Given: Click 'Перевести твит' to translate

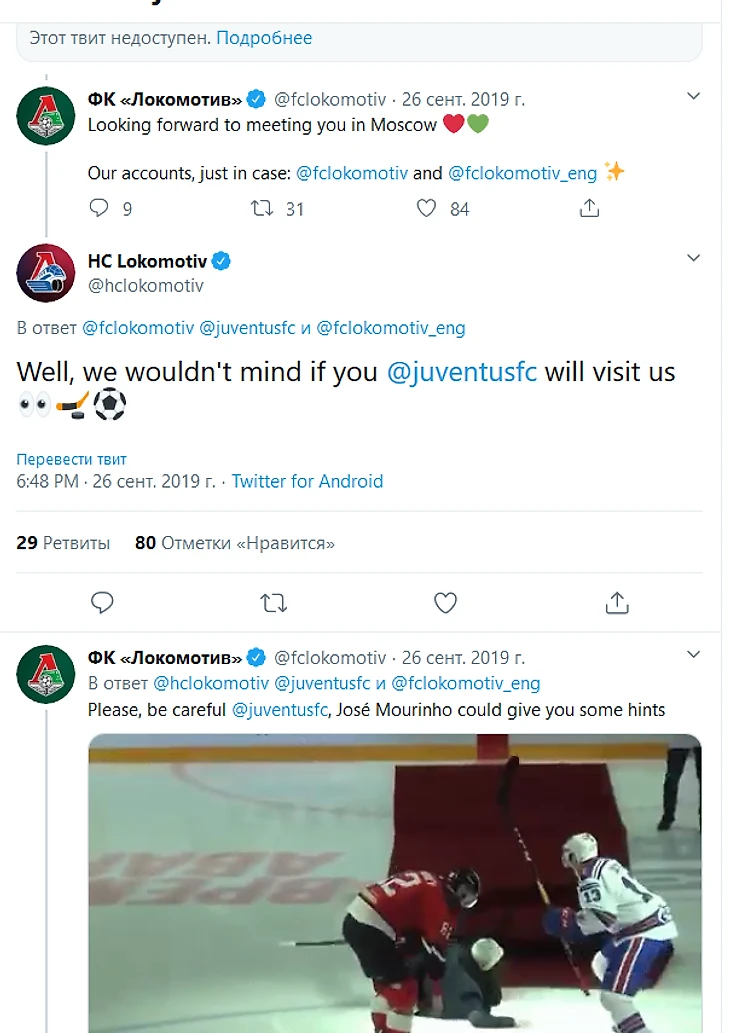Looking at the screenshot, I should [x=71, y=459].
